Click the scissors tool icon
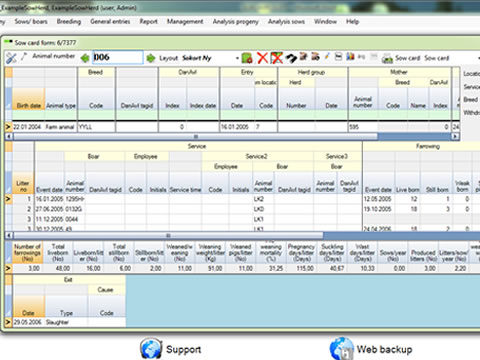Viewport: 480px width, 360px height. [x=11, y=58]
